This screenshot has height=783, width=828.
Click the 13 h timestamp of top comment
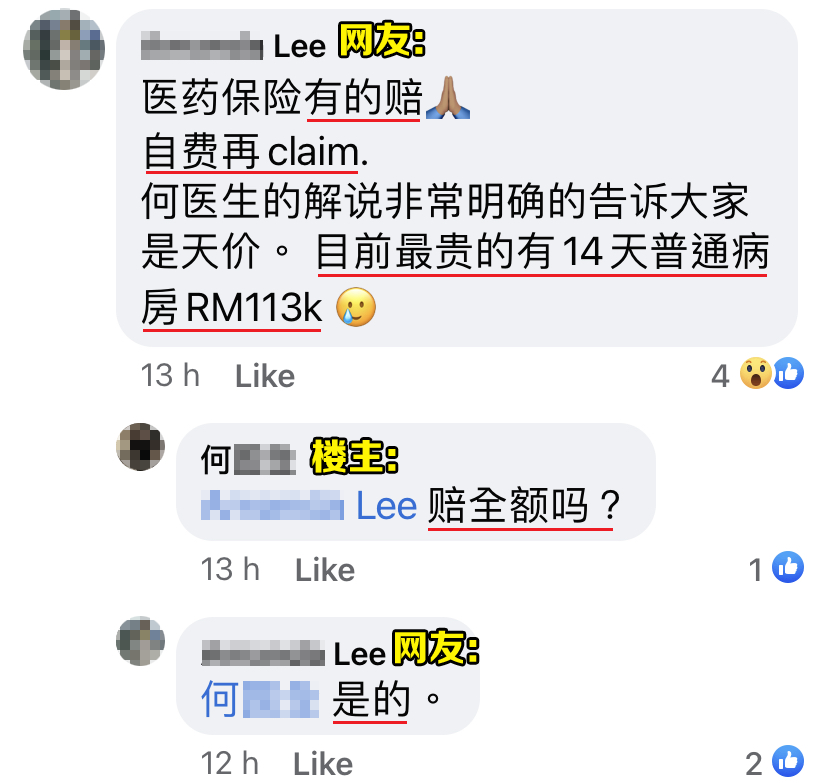pyautogui.click(x=170, y=375)
